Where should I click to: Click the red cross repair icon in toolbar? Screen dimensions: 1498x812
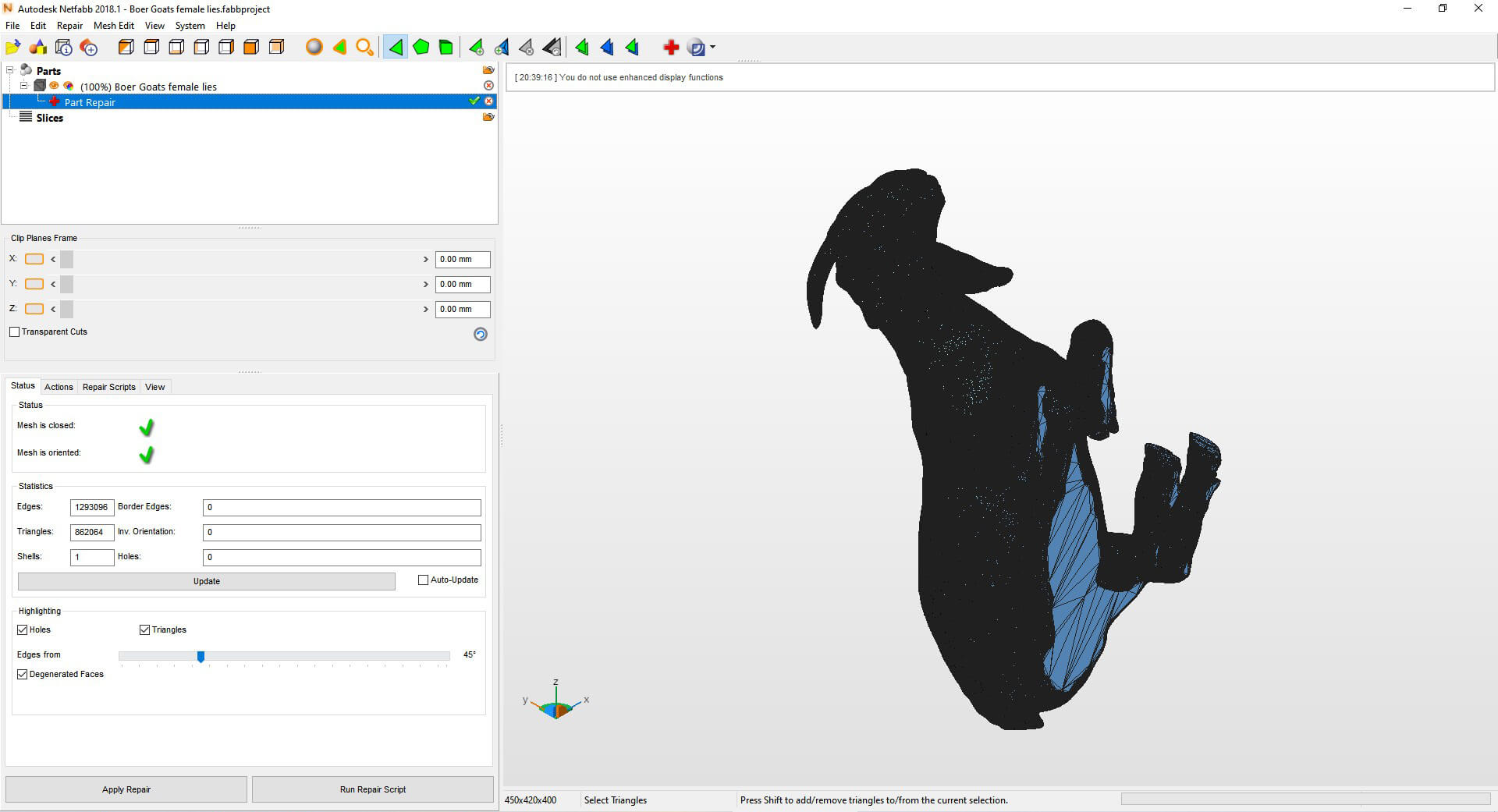point(671,48)
